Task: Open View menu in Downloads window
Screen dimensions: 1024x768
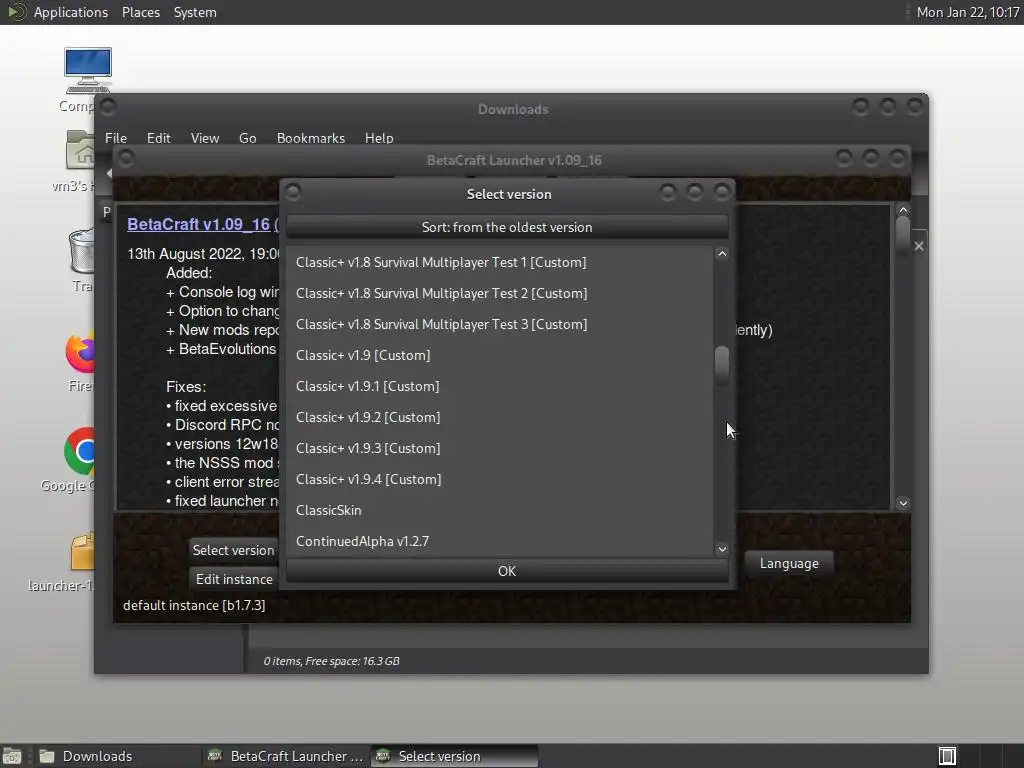Action: pos(205,138)
